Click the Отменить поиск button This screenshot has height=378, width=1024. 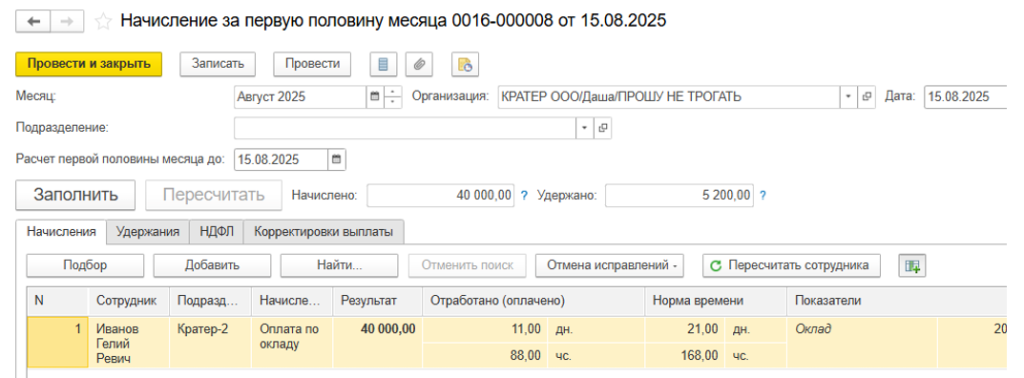coord(467,266)
